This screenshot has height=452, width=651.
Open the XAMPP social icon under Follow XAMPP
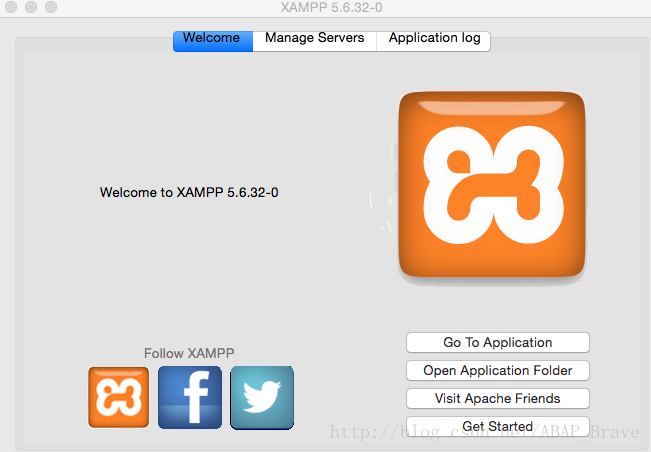tap(119, 397)
